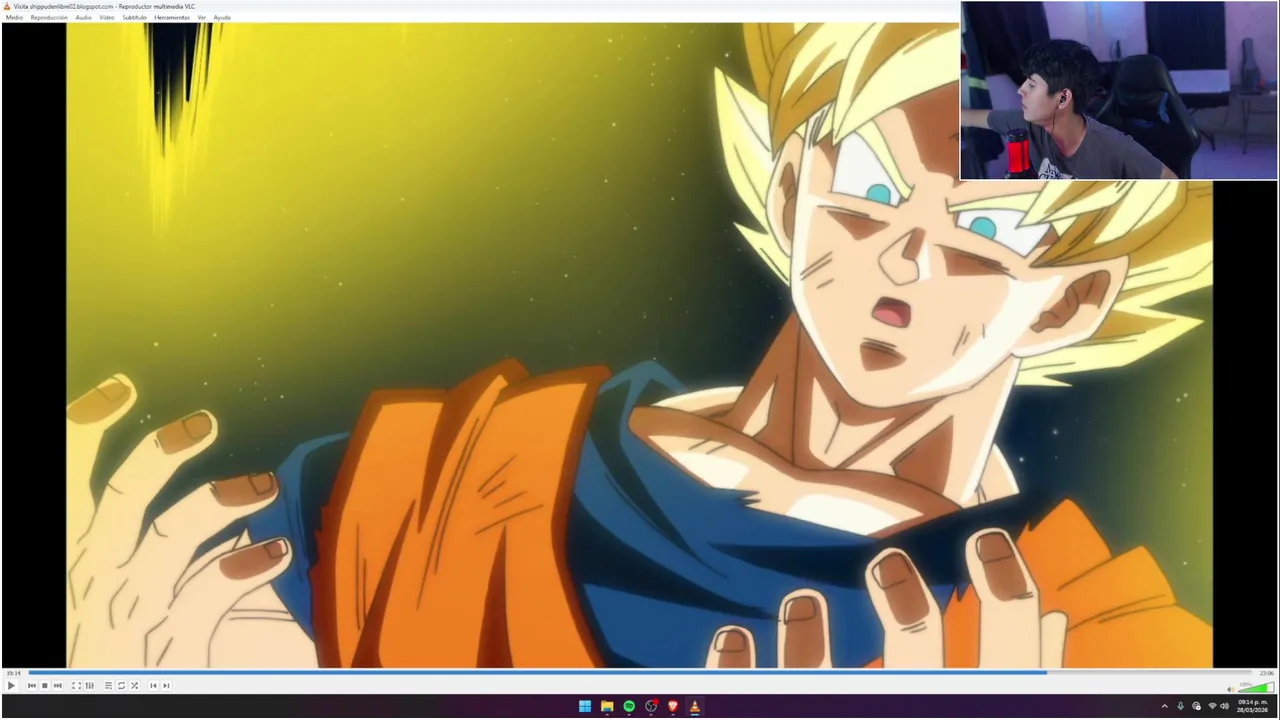Open system volume from tray
The width and height of the screenshot is (1280, 720).
[x=1225, y=706]
